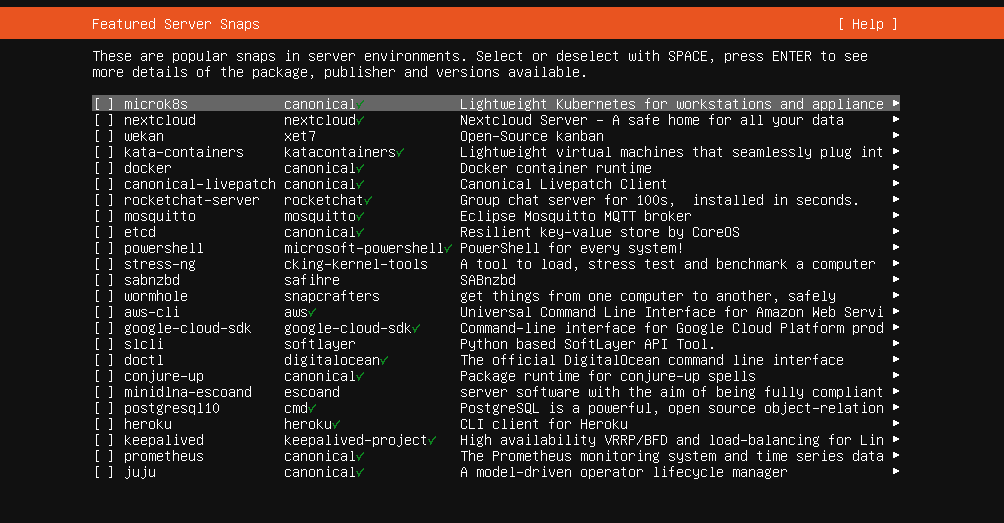The width and height of the screenshot is (1004, 523).
Task: Toggle the prometheus snap checkbox
Action: coord(104,456)
